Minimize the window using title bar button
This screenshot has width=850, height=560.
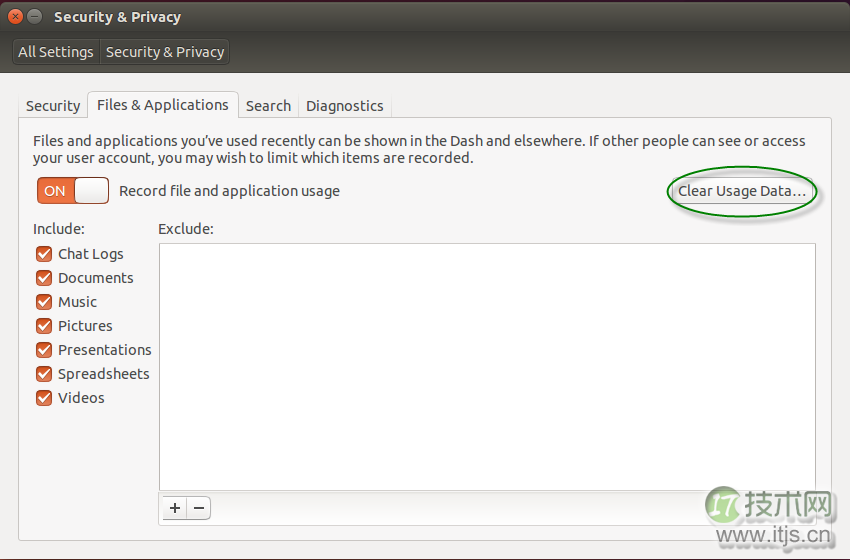tap(35, 17)
